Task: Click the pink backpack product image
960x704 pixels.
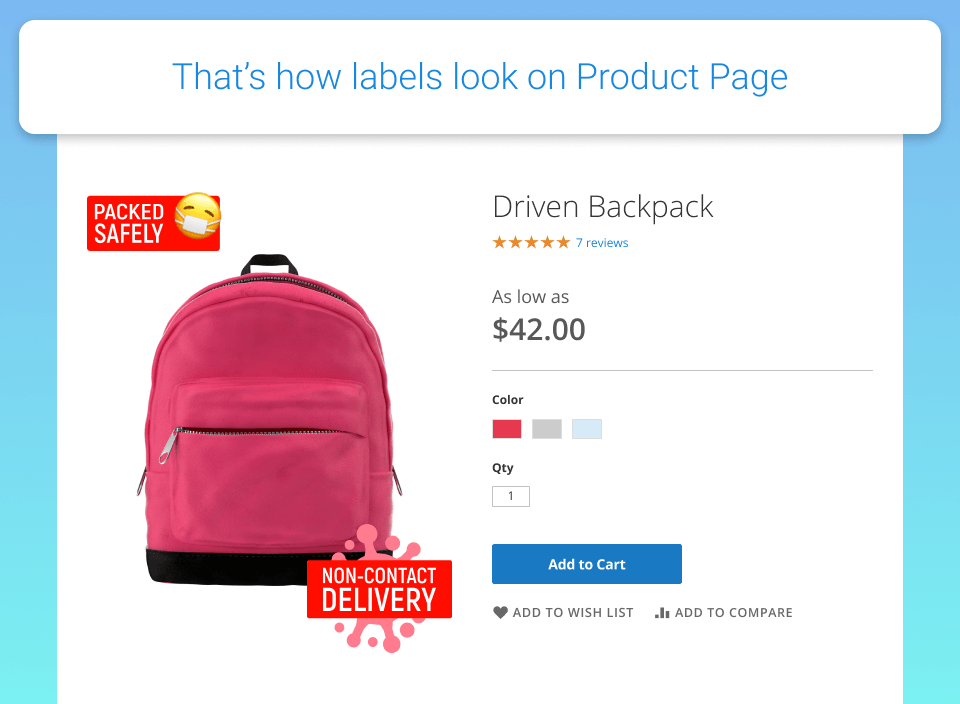Action: tap(268, 419)
